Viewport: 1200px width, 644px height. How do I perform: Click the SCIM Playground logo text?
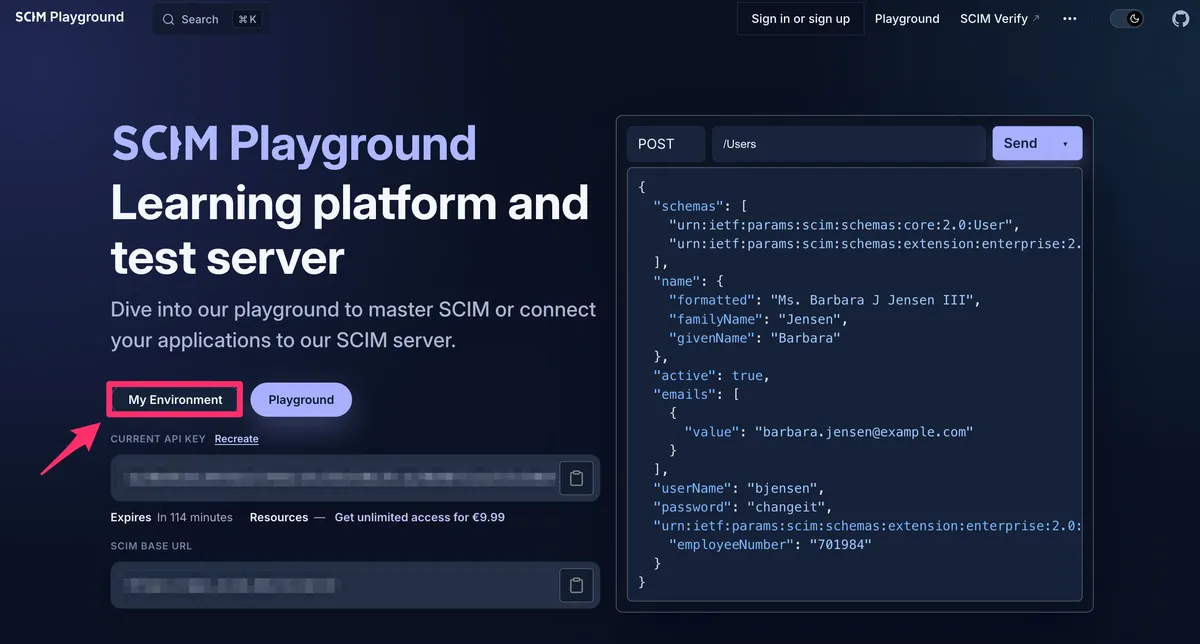pyautogui.click(x=70, y=17)
